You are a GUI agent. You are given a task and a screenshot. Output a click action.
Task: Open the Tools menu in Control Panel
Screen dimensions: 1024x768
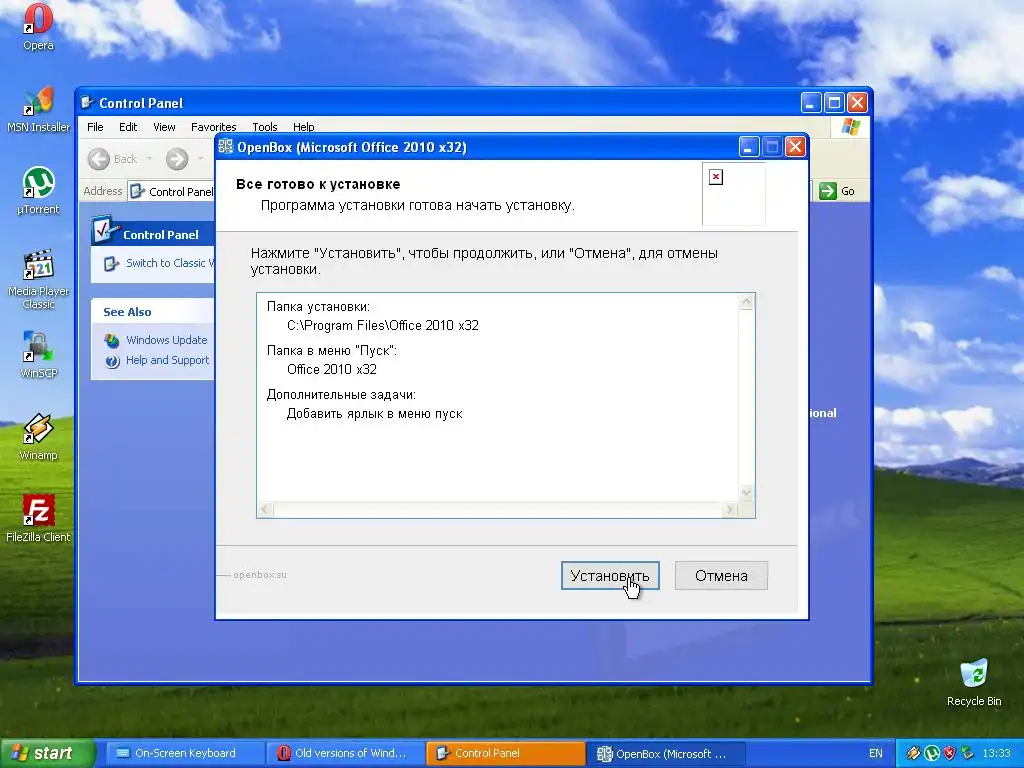(264, 127)
